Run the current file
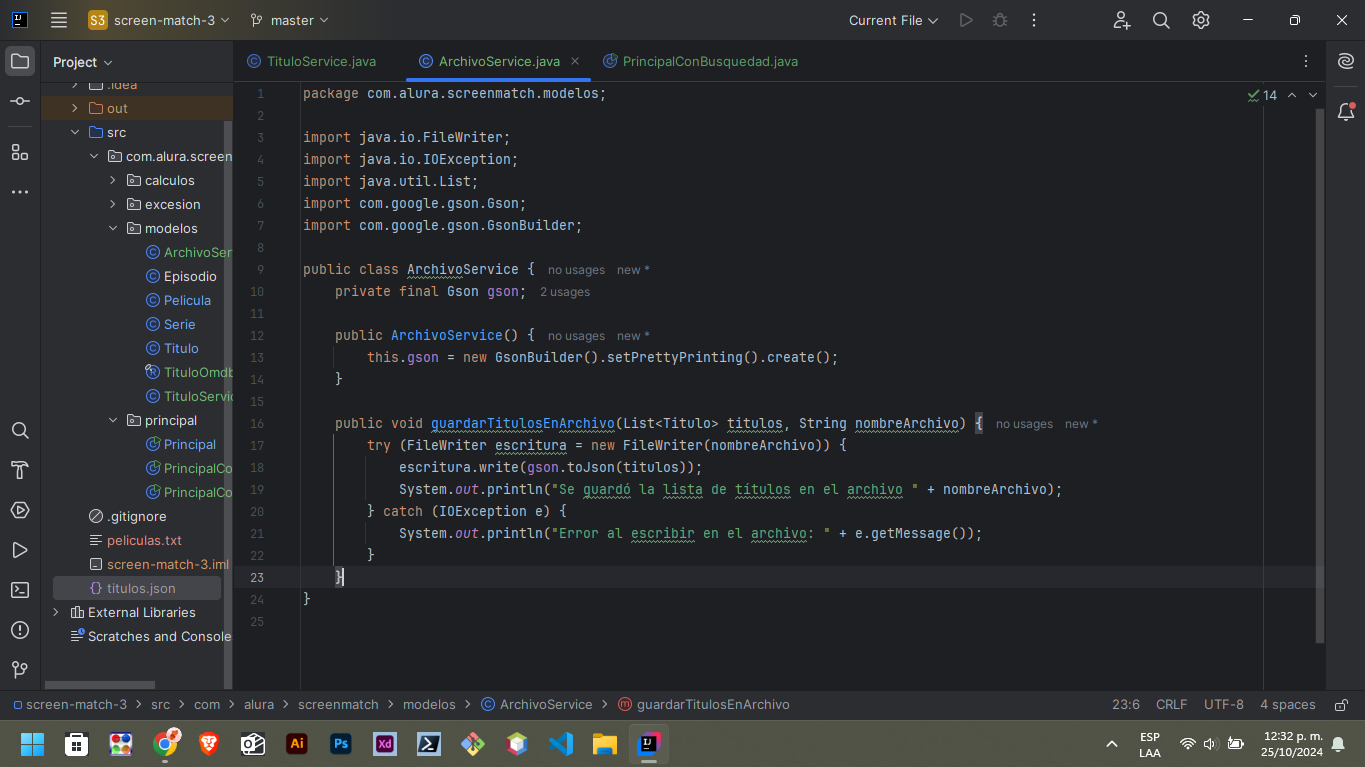1365x767 pixels. click(x=965, y=20)
